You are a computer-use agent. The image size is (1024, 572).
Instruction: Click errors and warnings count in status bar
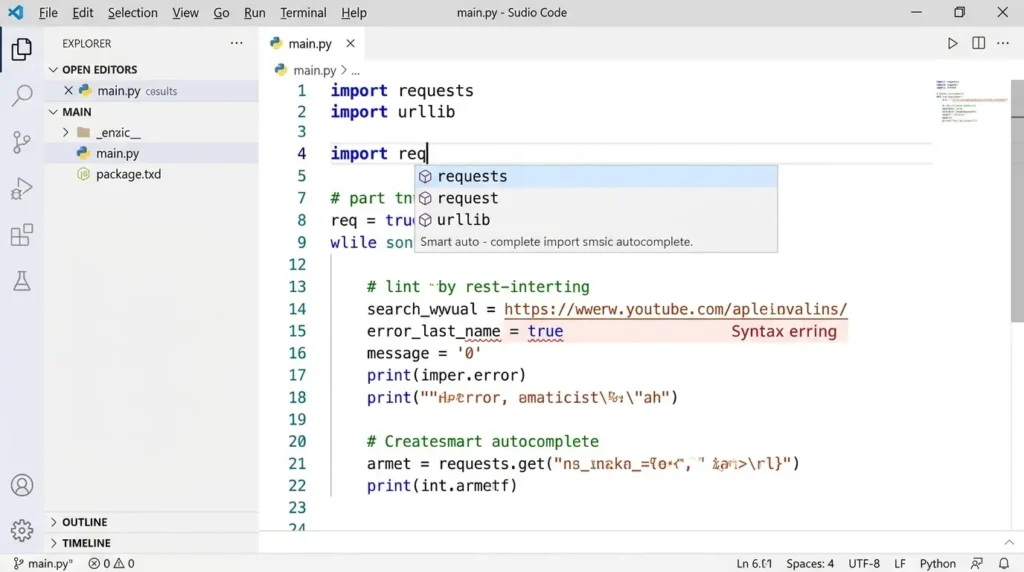click(x=111, y=563)
